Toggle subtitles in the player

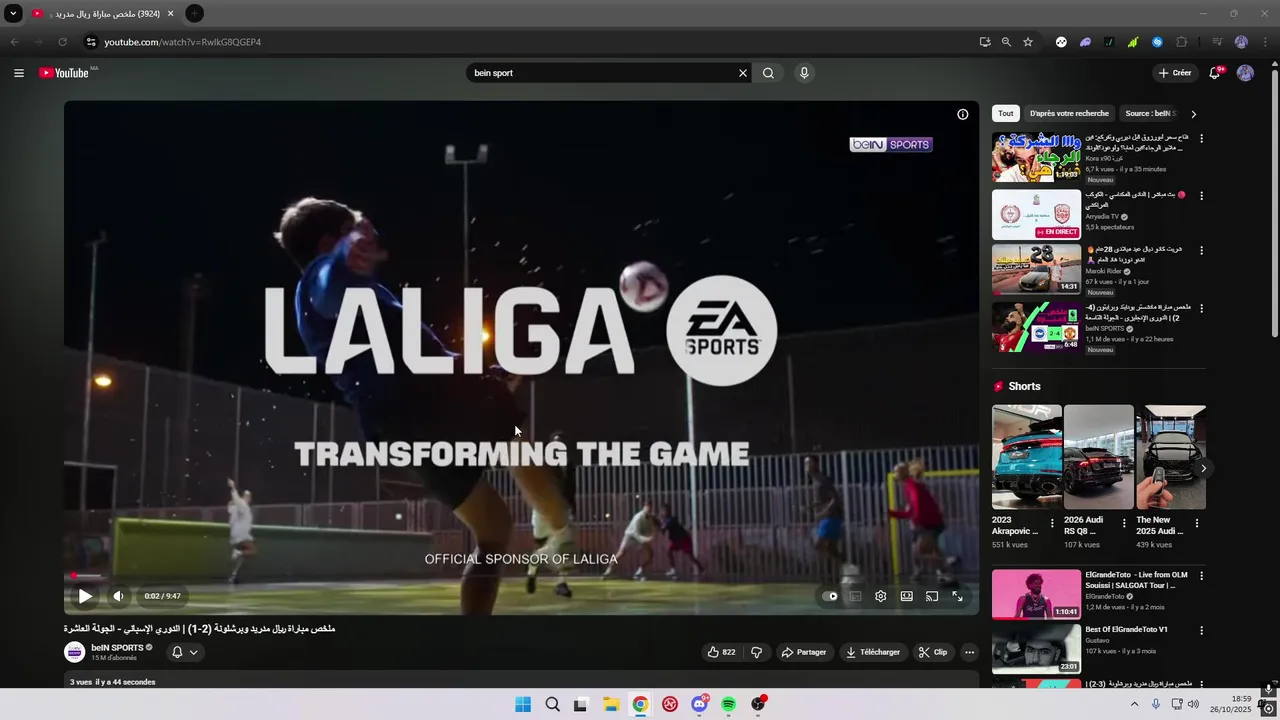[x=856, y=596]
